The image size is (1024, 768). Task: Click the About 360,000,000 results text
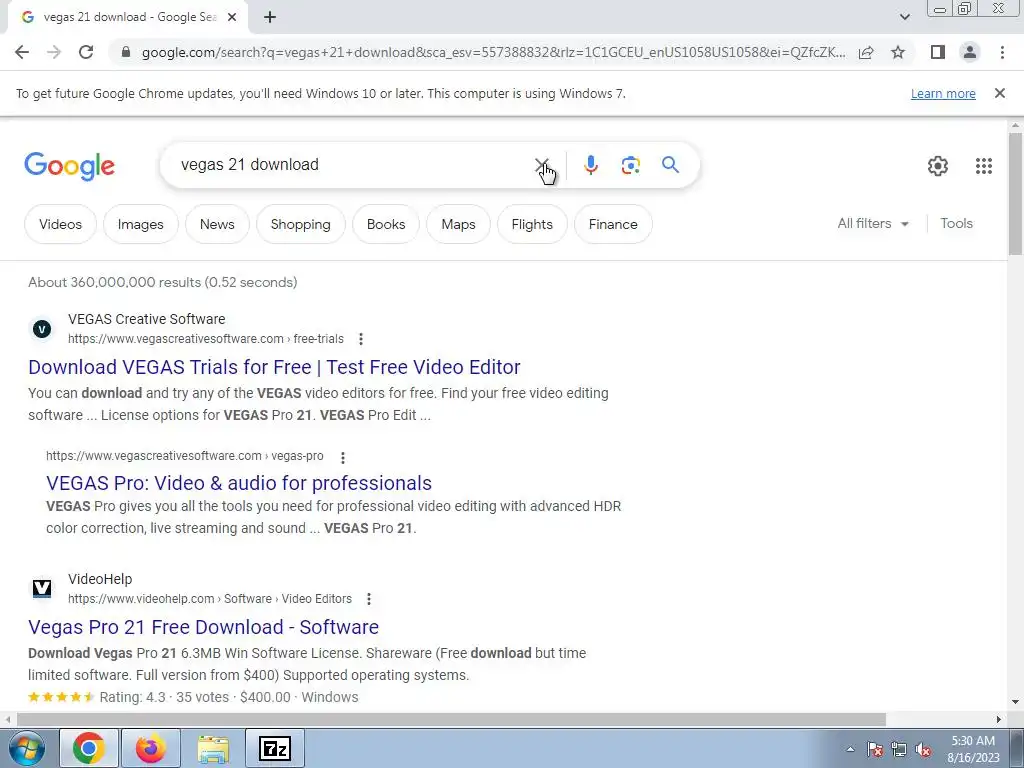click(x=163, y=282)
